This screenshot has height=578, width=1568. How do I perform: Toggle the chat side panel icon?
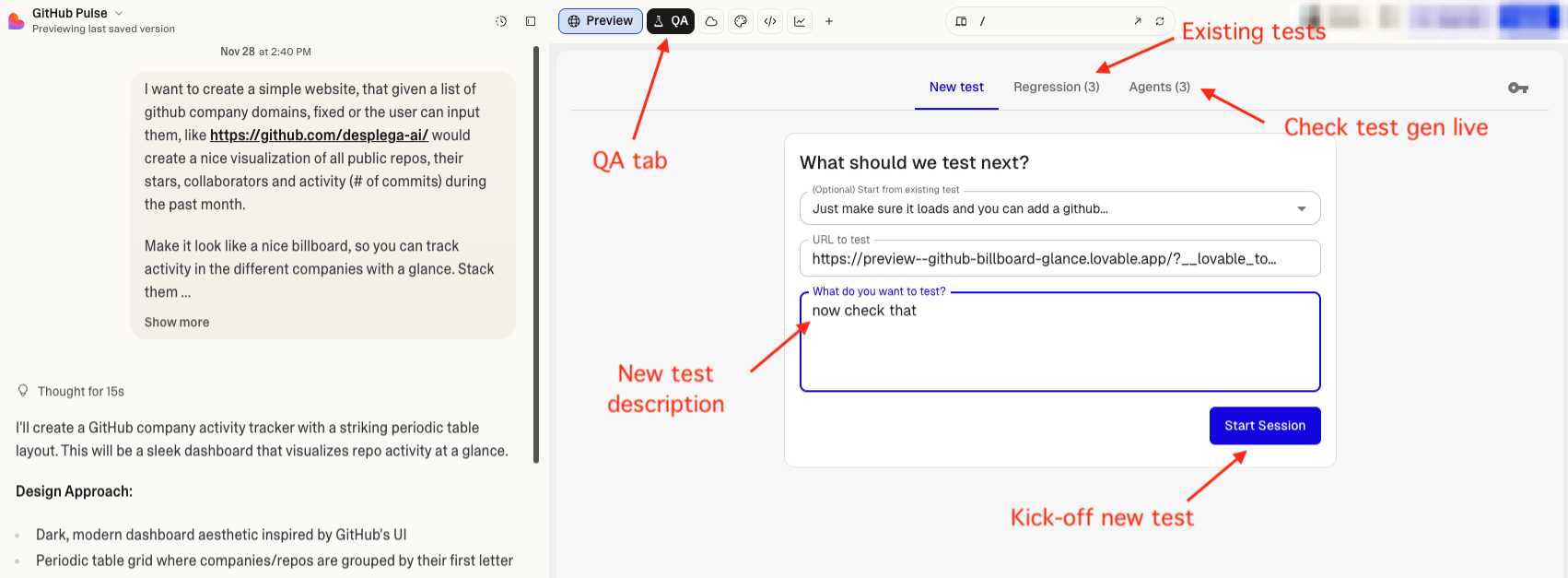(531, 21)
